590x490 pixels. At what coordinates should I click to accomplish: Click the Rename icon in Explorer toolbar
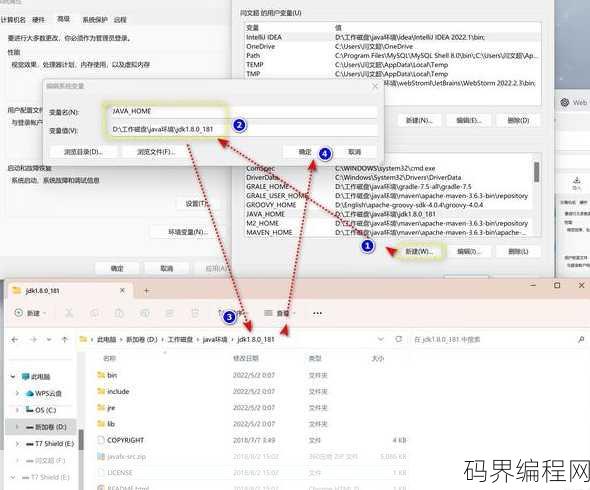[x=144, y=313]
